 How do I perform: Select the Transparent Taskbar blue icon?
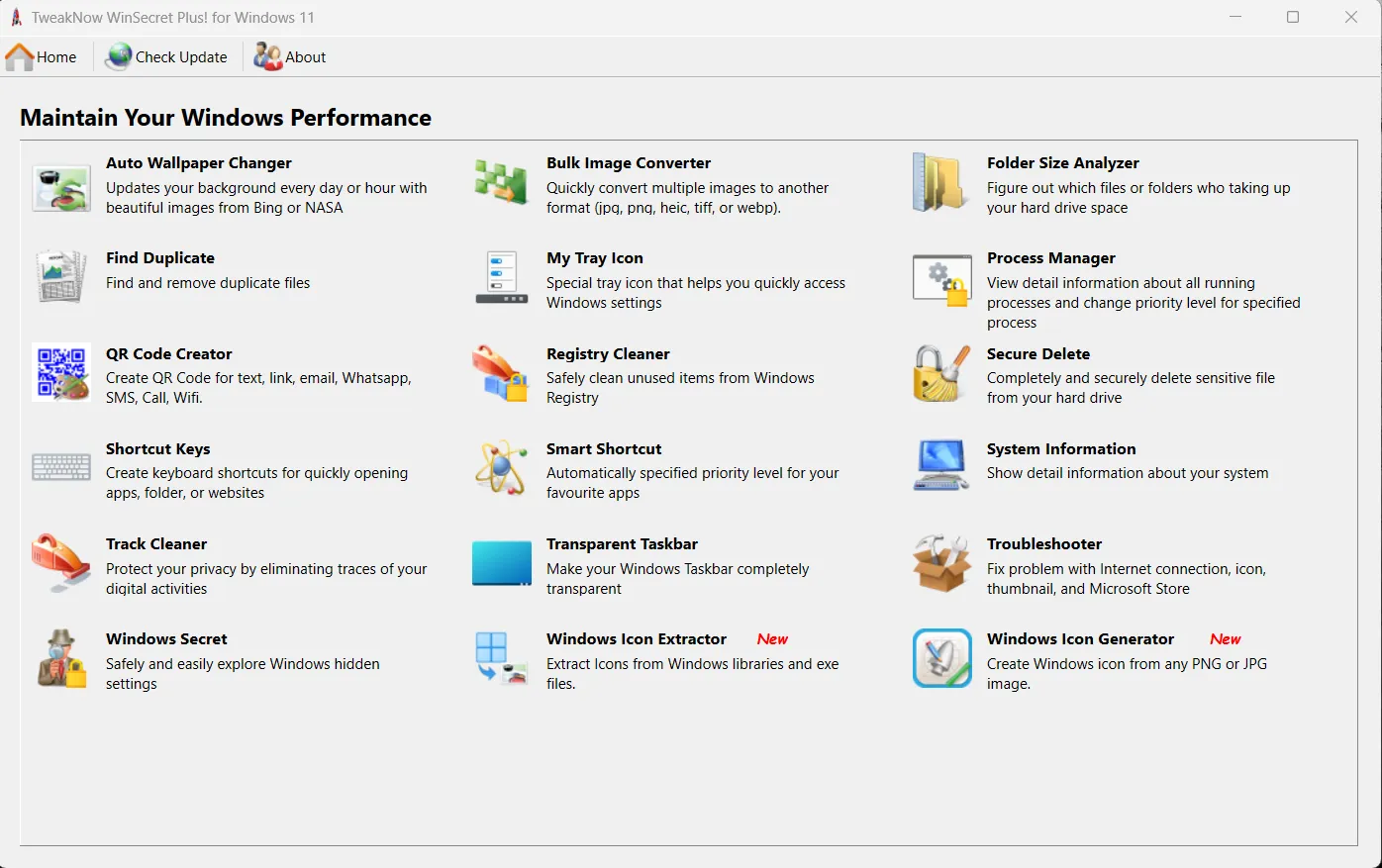coord(502,563)
